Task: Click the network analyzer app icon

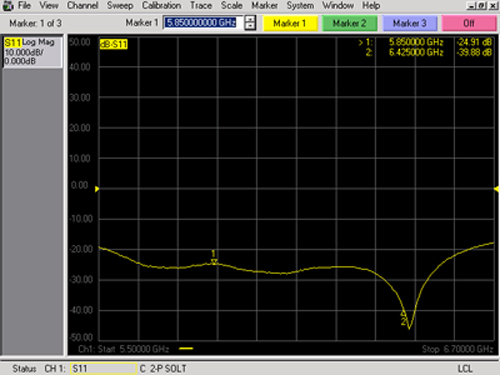Action: 7,6
